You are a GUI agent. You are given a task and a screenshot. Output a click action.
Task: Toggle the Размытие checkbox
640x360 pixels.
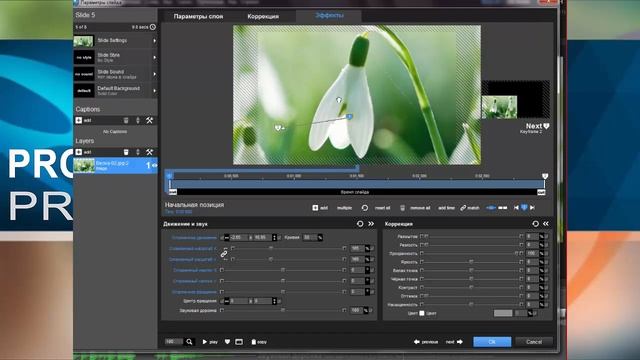(x=422, y=236)
